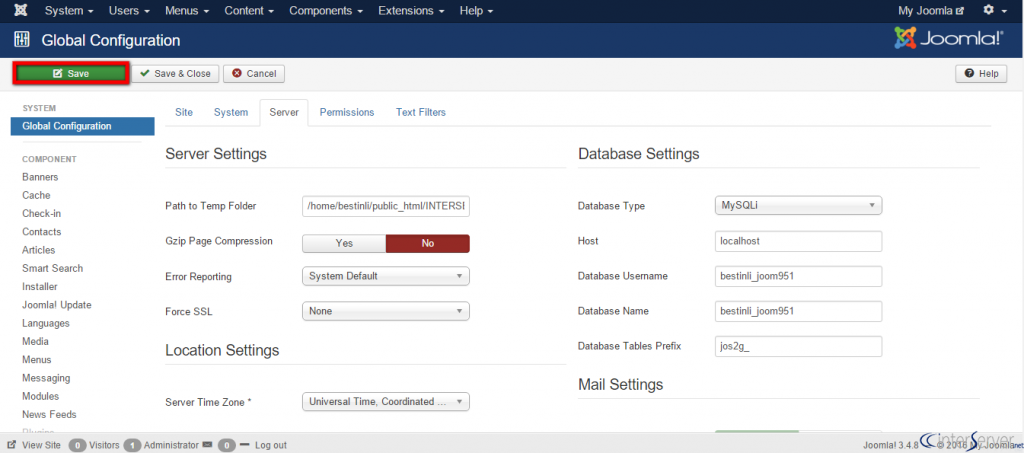The height and width of the screenshot is (453, 1024).
Task: Select Global Configuration in sidebar
Action: click(82, 126)
